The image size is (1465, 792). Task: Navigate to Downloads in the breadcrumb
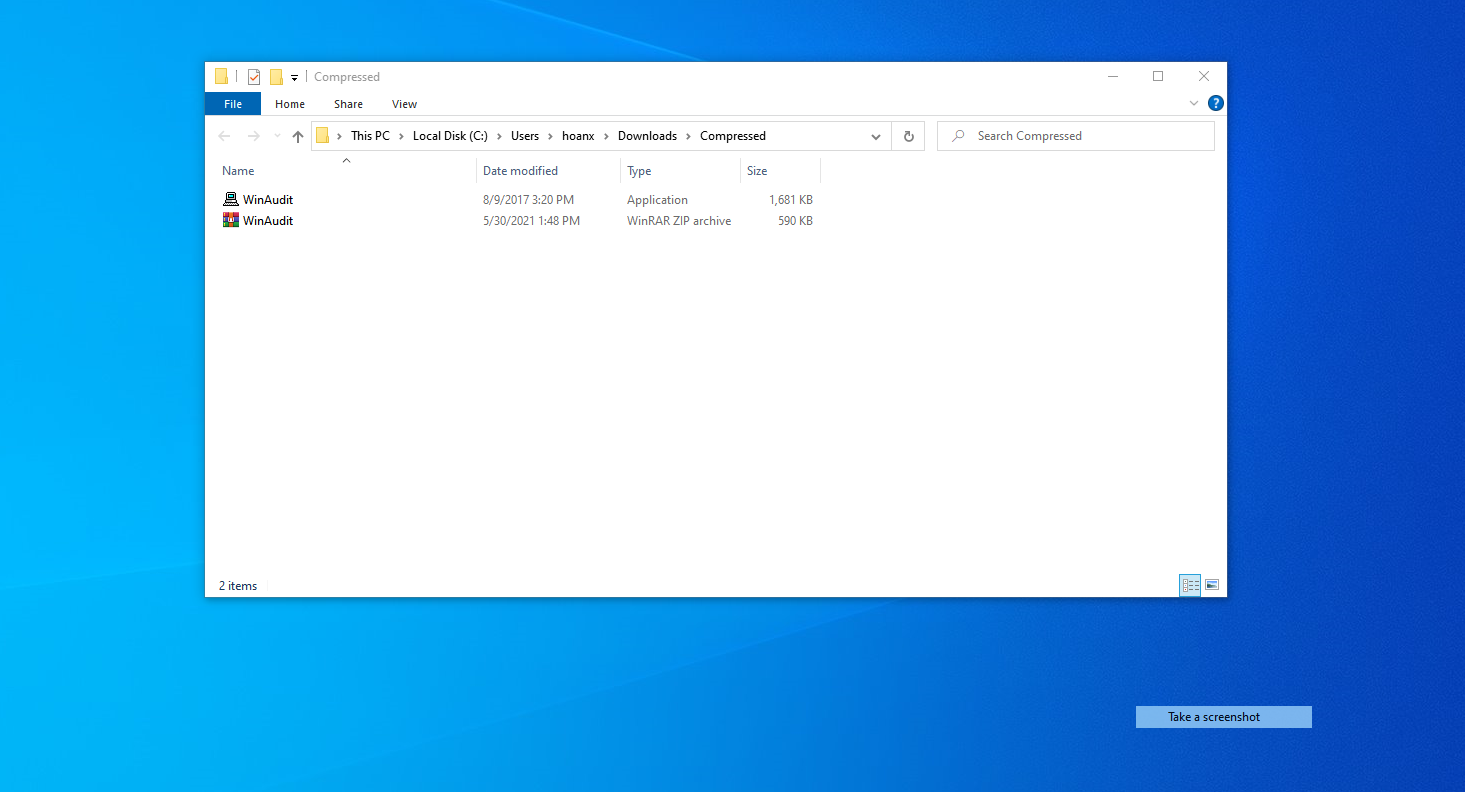(647, 136)
